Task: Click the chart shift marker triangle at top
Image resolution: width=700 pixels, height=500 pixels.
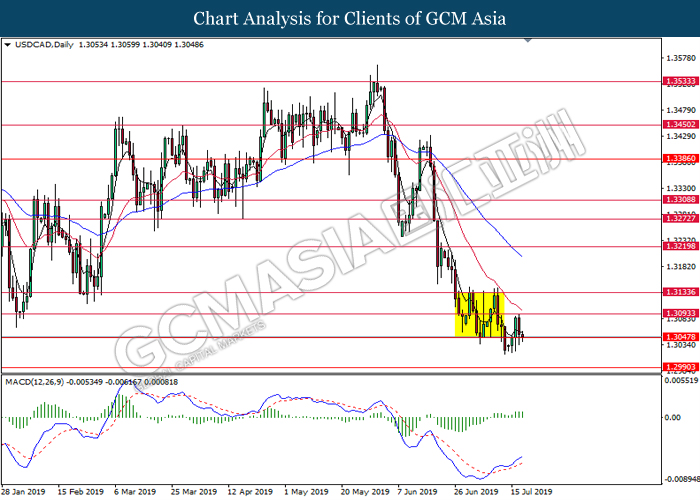Action: point(528,40)
